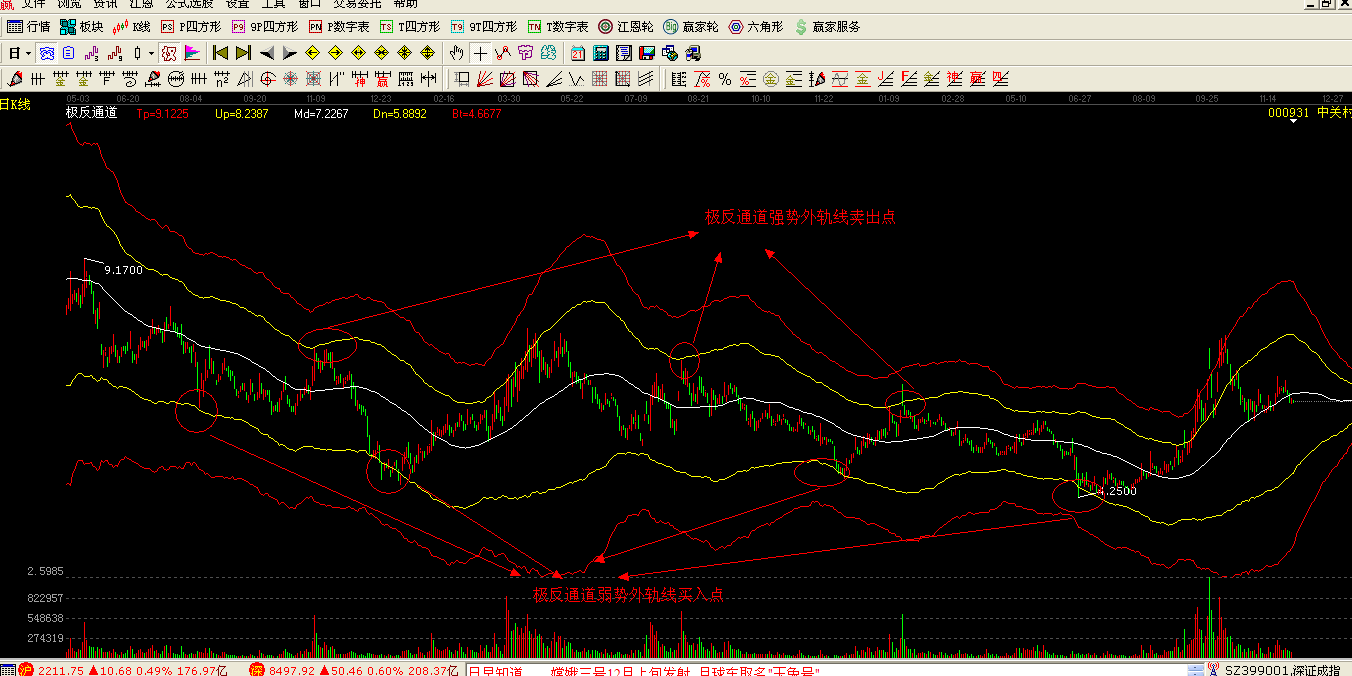1352x676 pixels.
Task: Click the 赢家服务 dollar sign button
Action: 826,27
